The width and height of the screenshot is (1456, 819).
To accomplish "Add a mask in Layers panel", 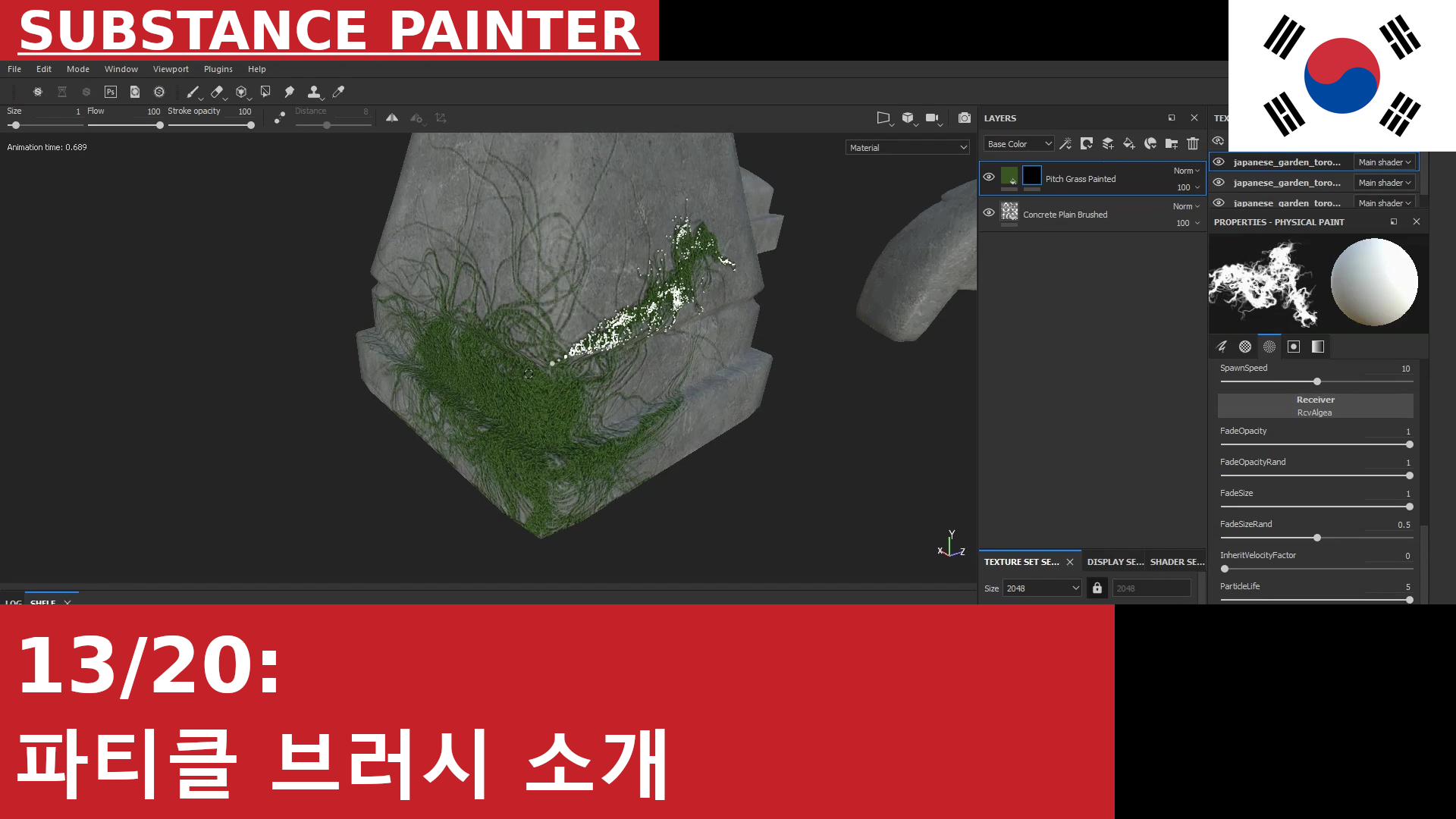I will (1087, 143).
